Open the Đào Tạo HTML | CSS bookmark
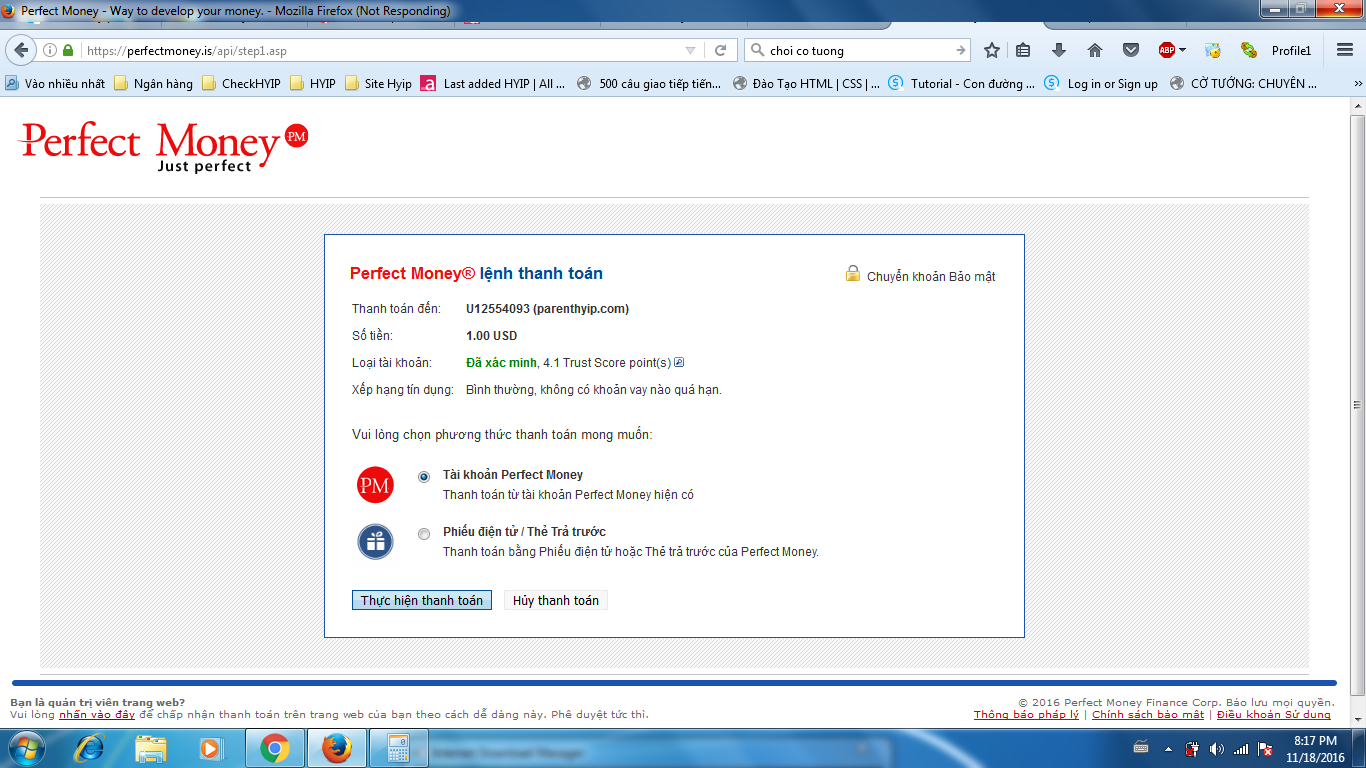 coord(806,84)
